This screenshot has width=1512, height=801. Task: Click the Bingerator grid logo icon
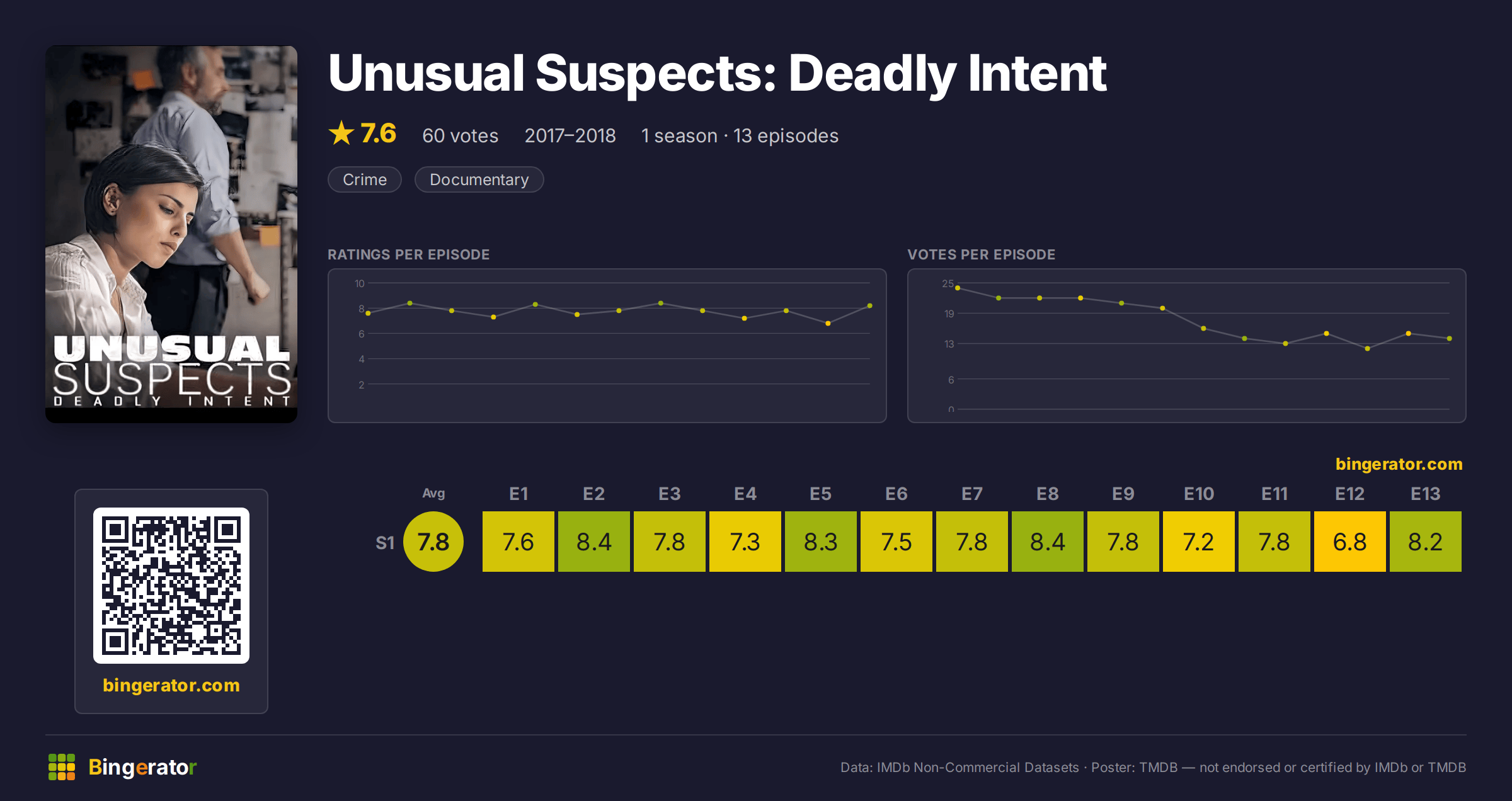click(62, 767)
